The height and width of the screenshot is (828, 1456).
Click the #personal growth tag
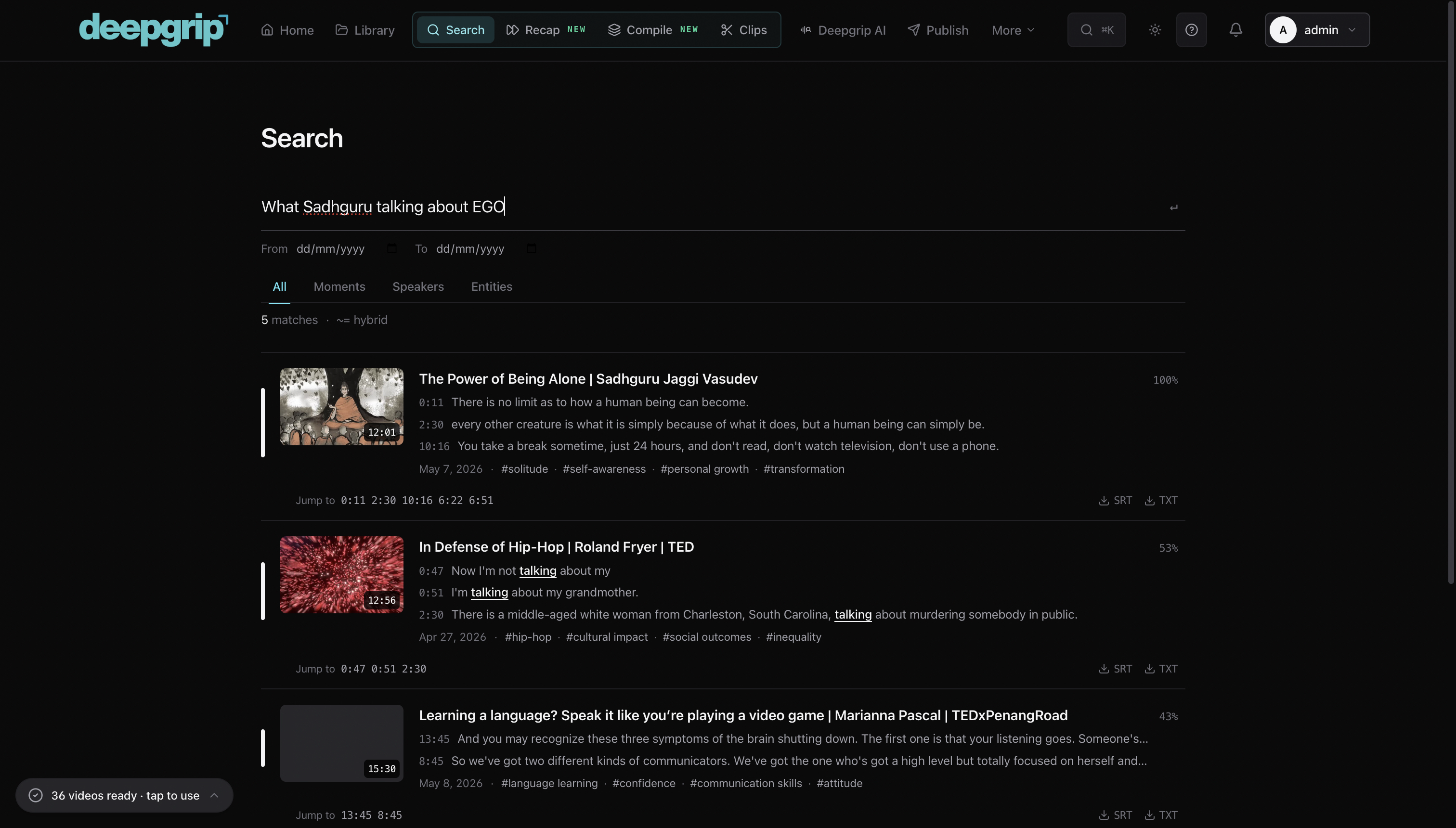[x=705, y=468]
